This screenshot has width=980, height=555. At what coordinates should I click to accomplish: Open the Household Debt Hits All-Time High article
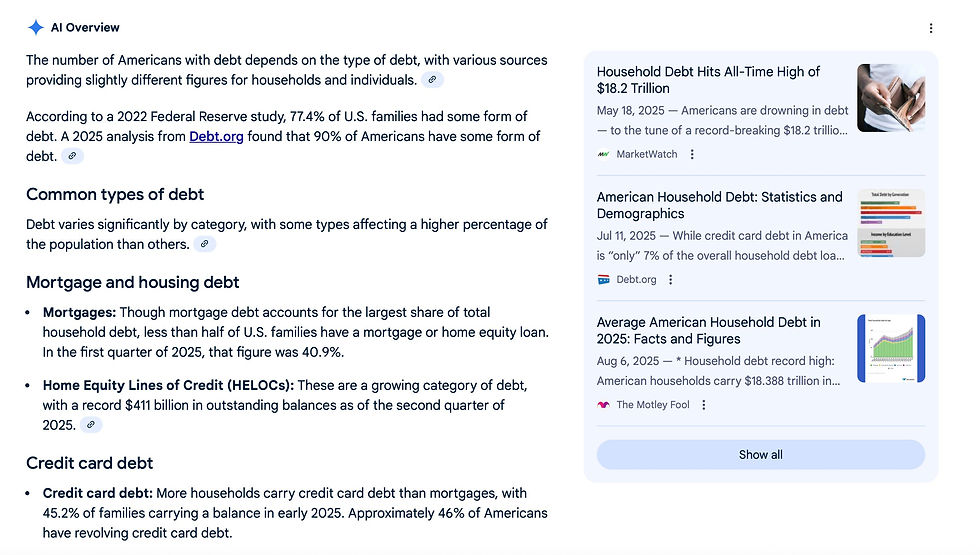(x=708, y=80)
